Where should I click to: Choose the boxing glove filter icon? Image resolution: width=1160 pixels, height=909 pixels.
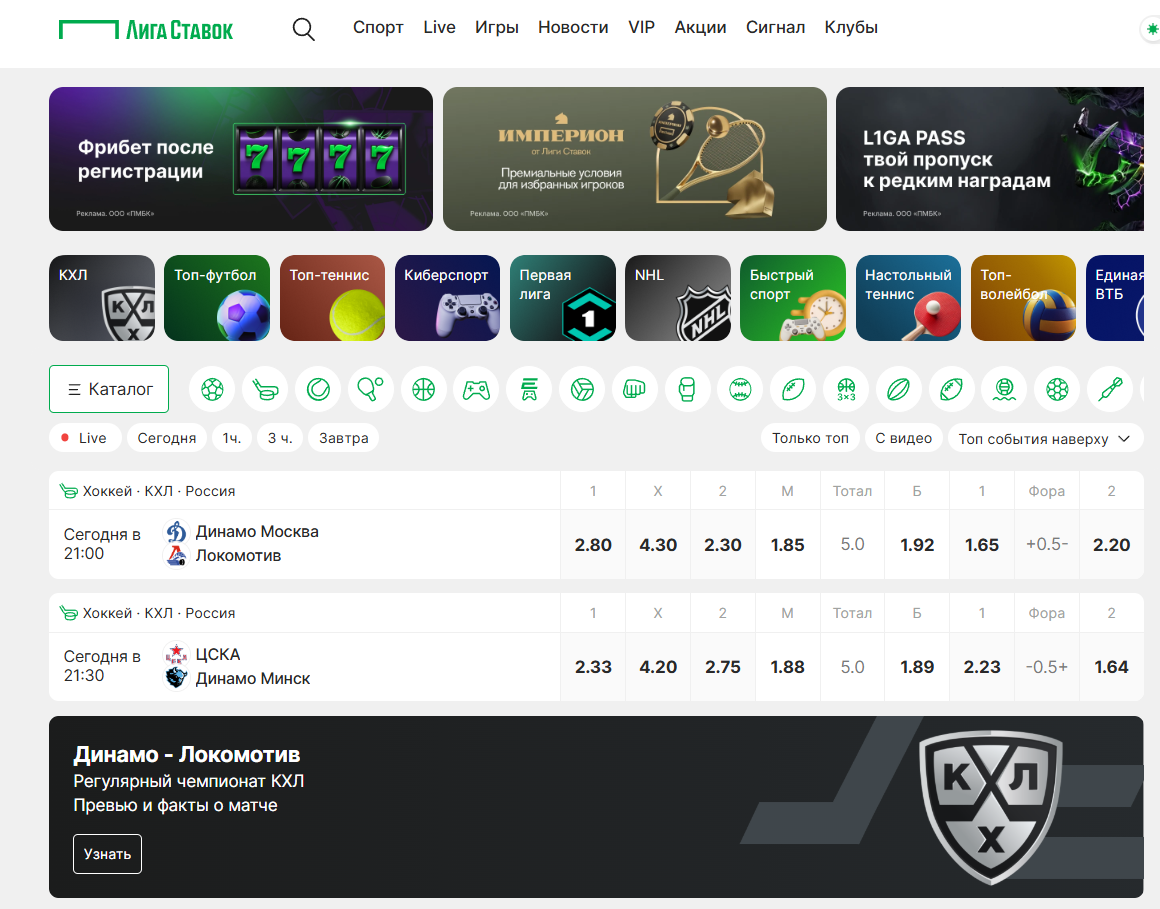coord(687,389)
